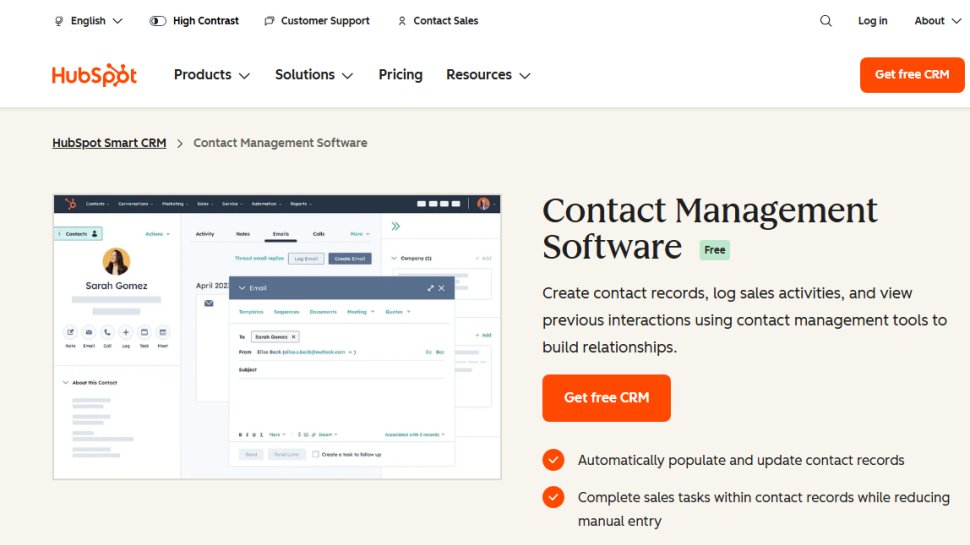Click the Get free CRM button below description
This screenshot has height=545, width=970.
point(606,398)
